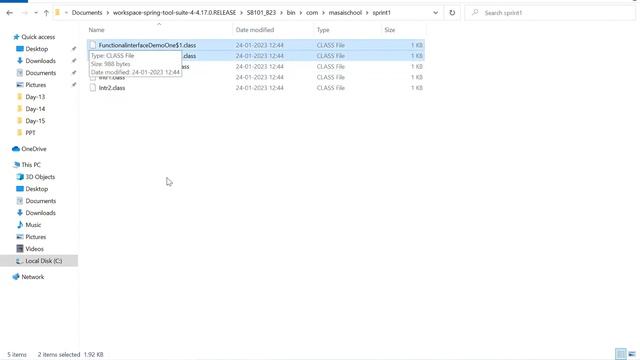The image size is (640, 360).
Task: Click the Intr2.class file icon
Action: click(x=93, y=88)
